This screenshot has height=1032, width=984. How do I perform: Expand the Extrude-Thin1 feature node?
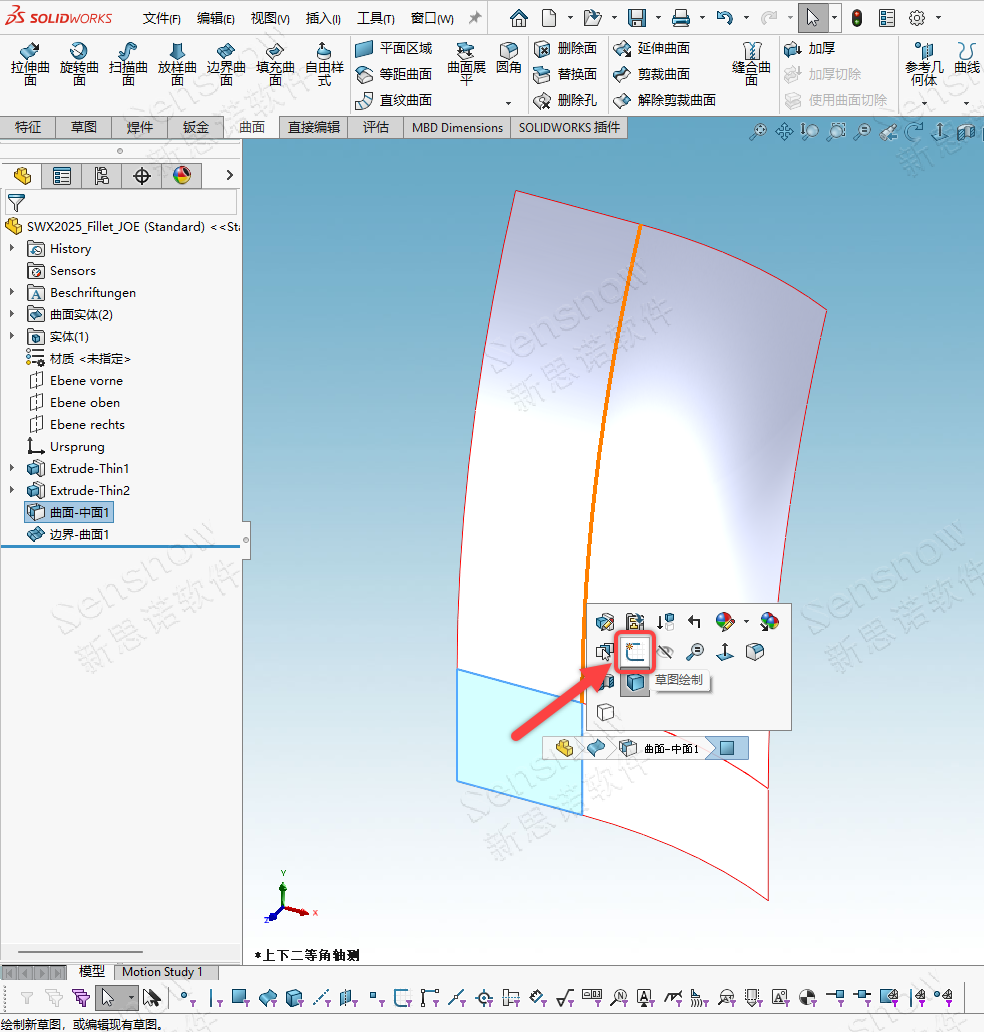click(x=12, y=469)
